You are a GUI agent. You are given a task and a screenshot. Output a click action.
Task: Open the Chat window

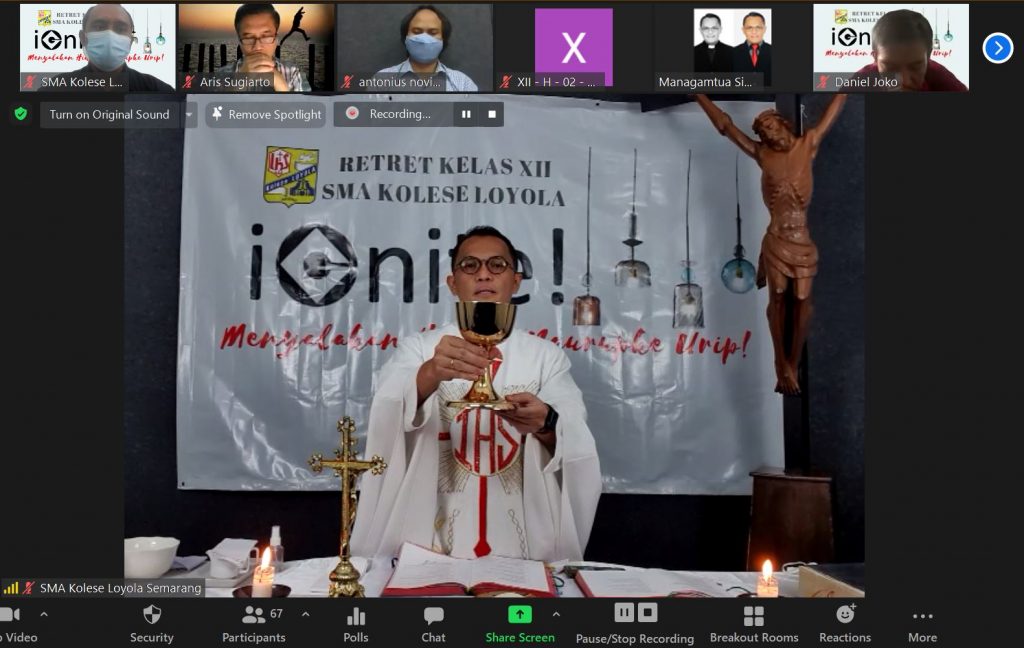click(x=433, y=624)
